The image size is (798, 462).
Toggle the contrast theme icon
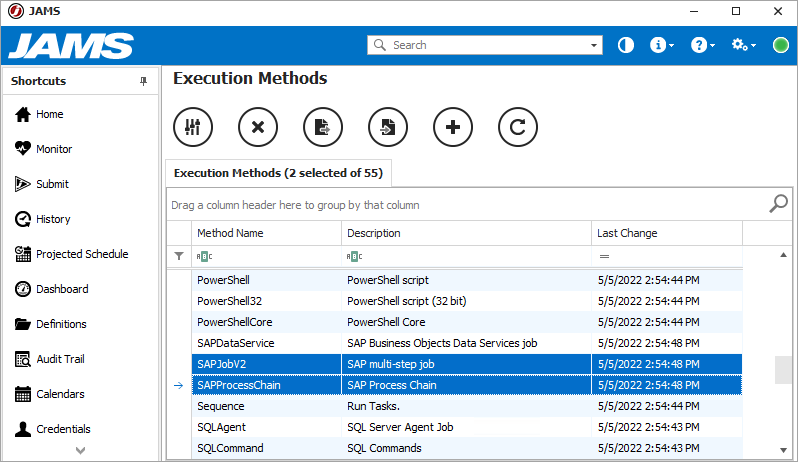click(x=625, y=45)
